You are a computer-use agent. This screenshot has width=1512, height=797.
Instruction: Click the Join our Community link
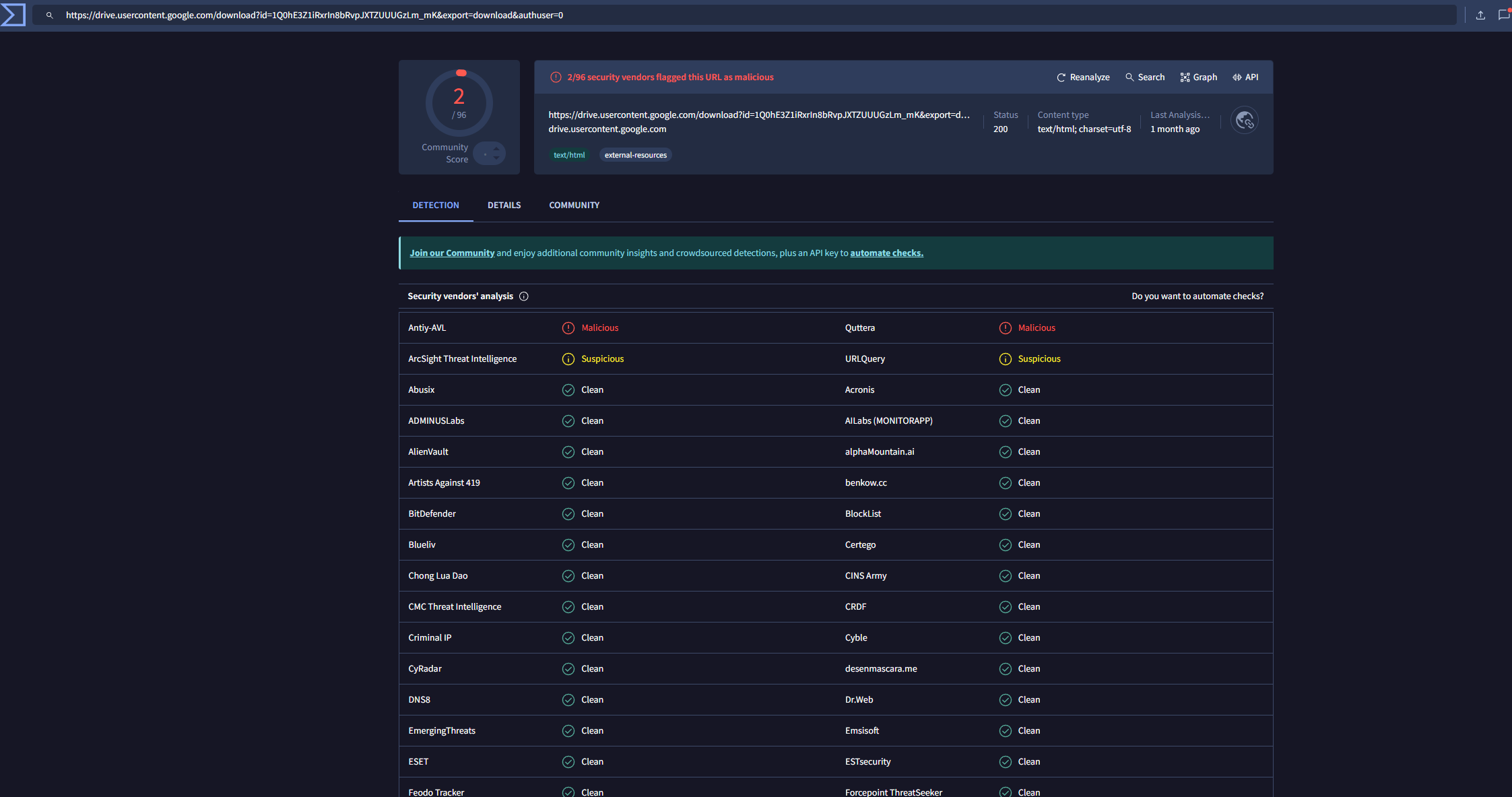[452, 253]
